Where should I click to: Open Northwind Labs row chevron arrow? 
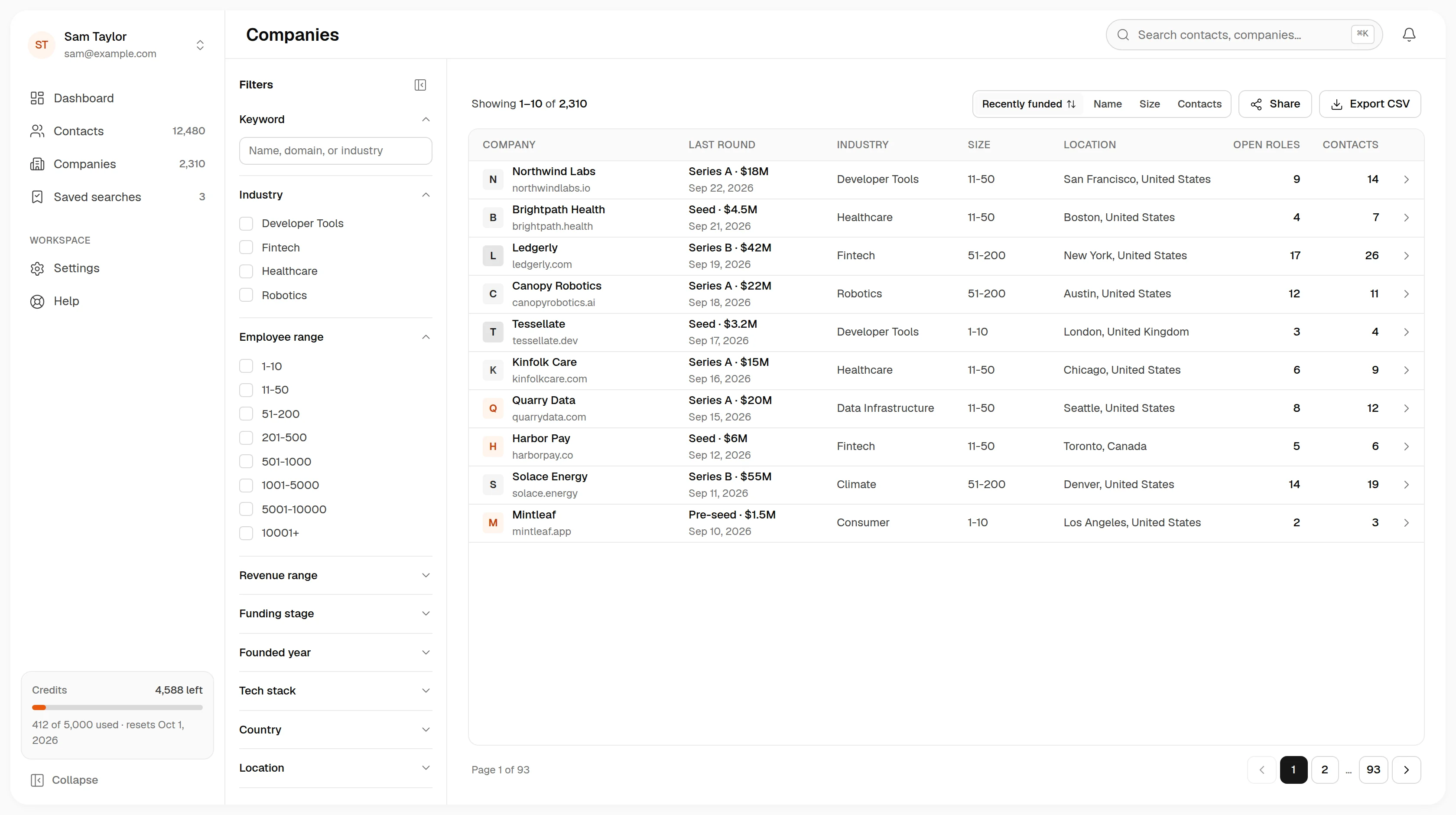(1406, 179)
